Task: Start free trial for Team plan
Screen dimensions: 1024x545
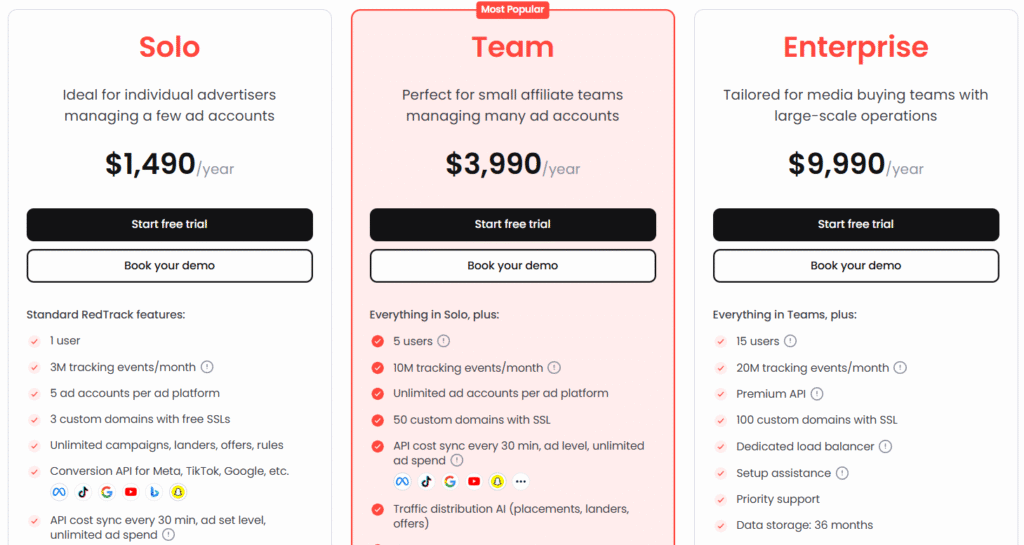Action: click(513, 225)
